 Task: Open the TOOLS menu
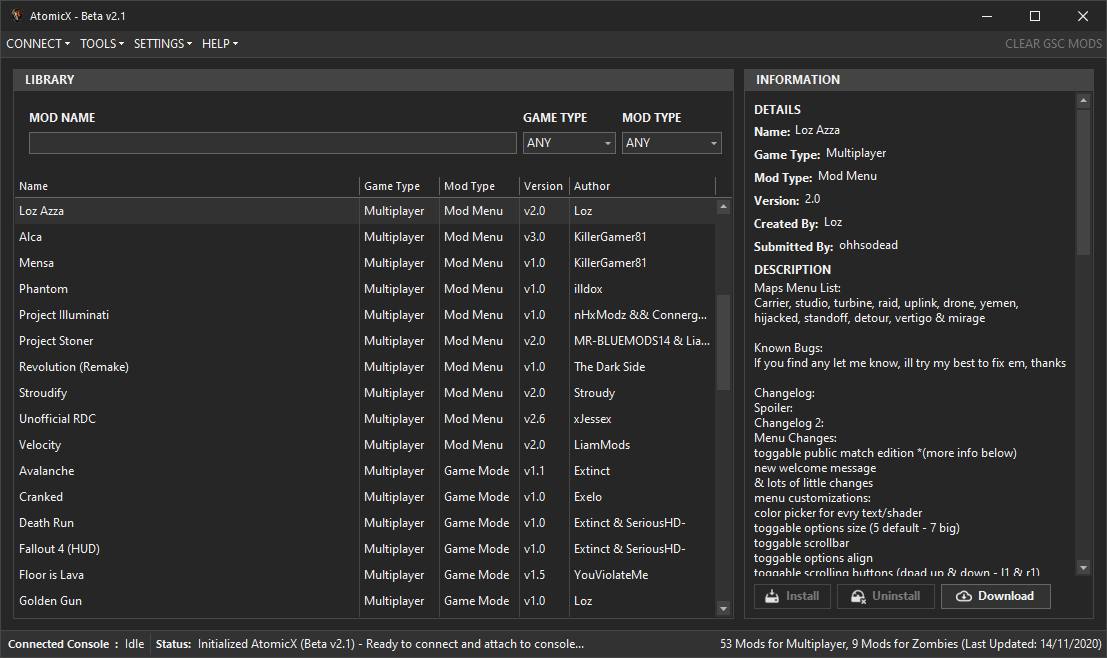pos(102,44)
